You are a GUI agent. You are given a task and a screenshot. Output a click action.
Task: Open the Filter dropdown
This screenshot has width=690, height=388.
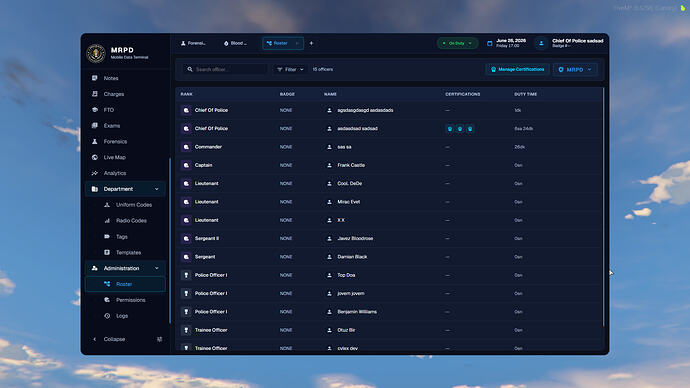(x=290, y=70)
